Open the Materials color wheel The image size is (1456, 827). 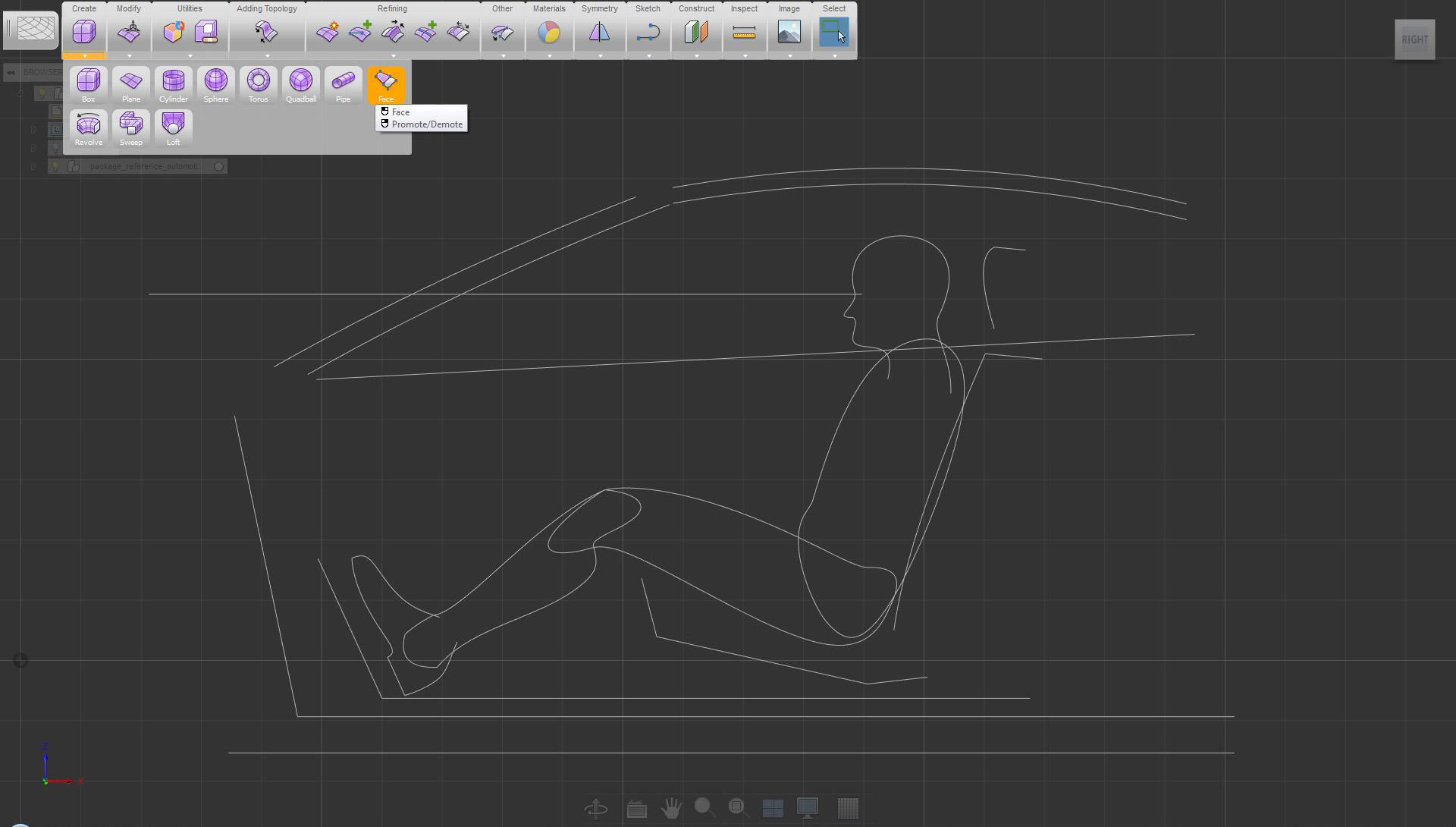548,32
